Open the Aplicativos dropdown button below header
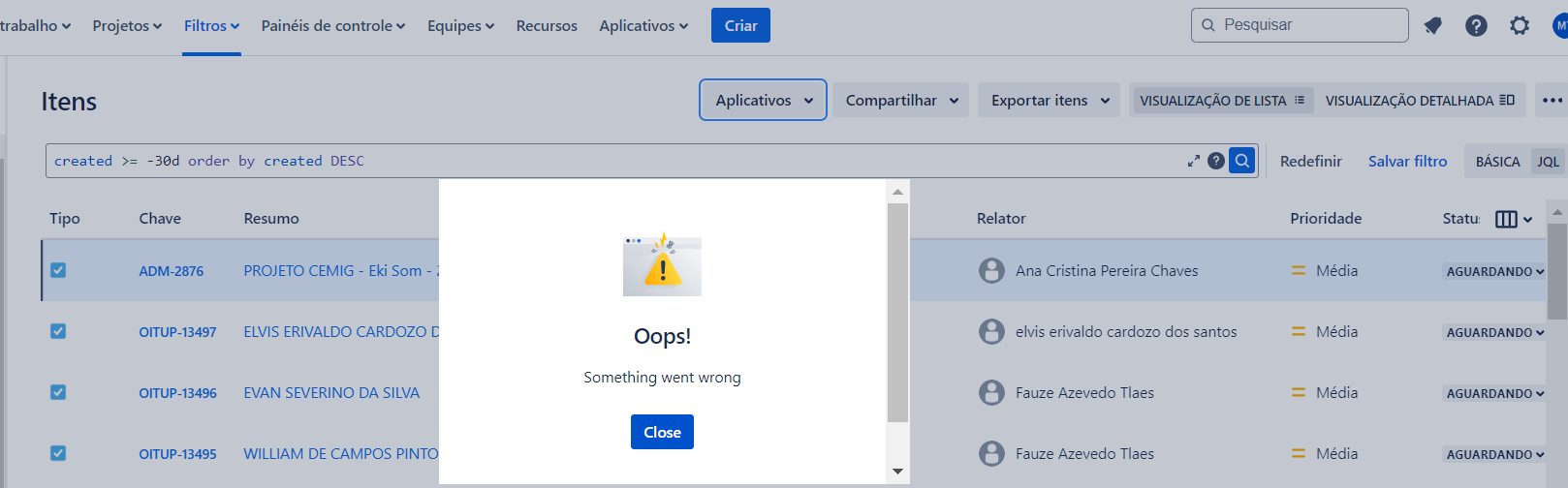This screenshot has width=1568, height=488. [x=763, y=100]
